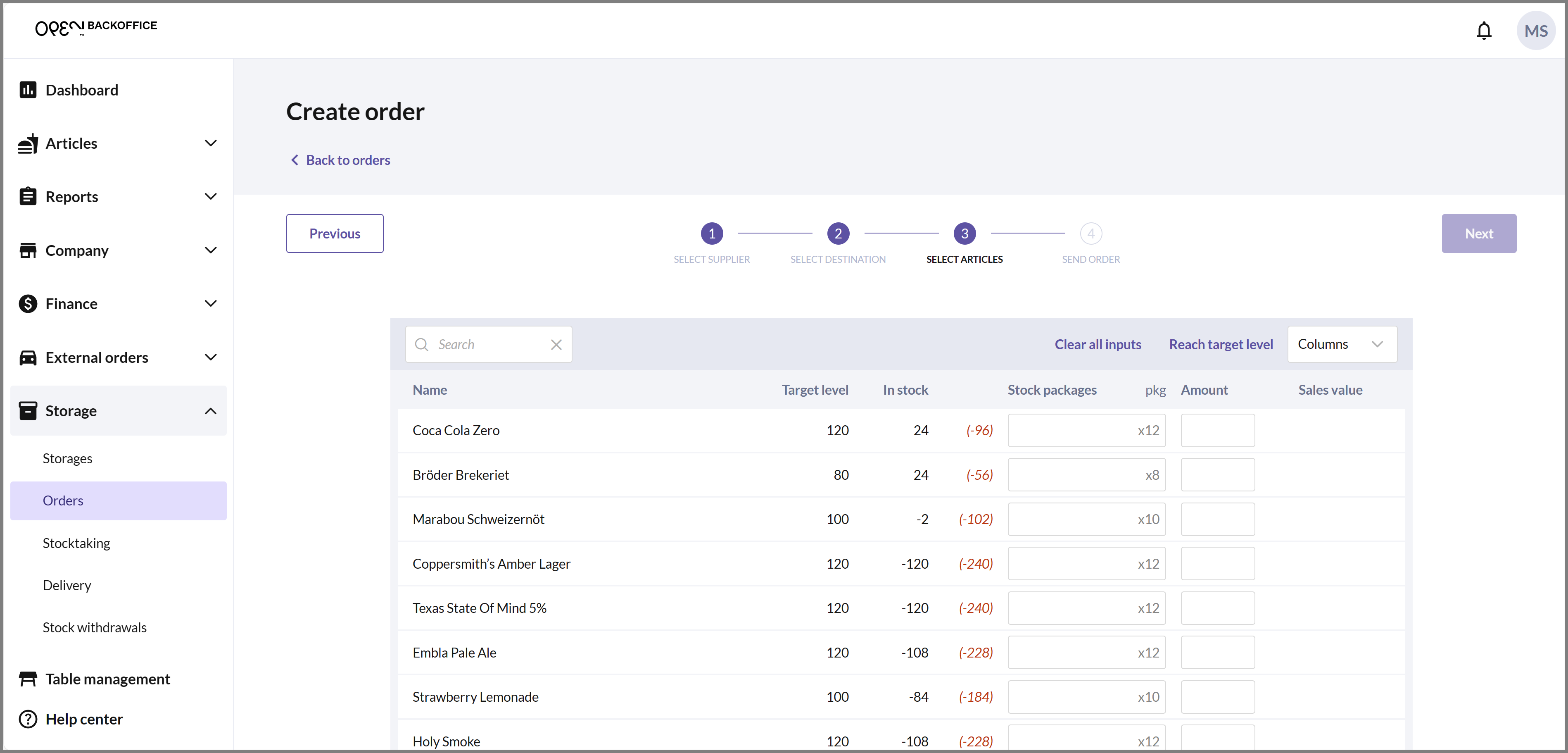1568x753 pixels.
Task: Click Embla Pale Ale amount field
Action: [1217, 653]
